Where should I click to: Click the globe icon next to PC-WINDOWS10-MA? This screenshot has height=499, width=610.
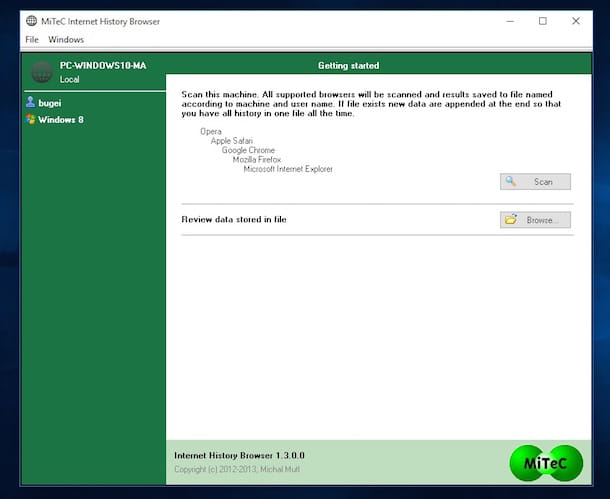click(x=42, y=72)
